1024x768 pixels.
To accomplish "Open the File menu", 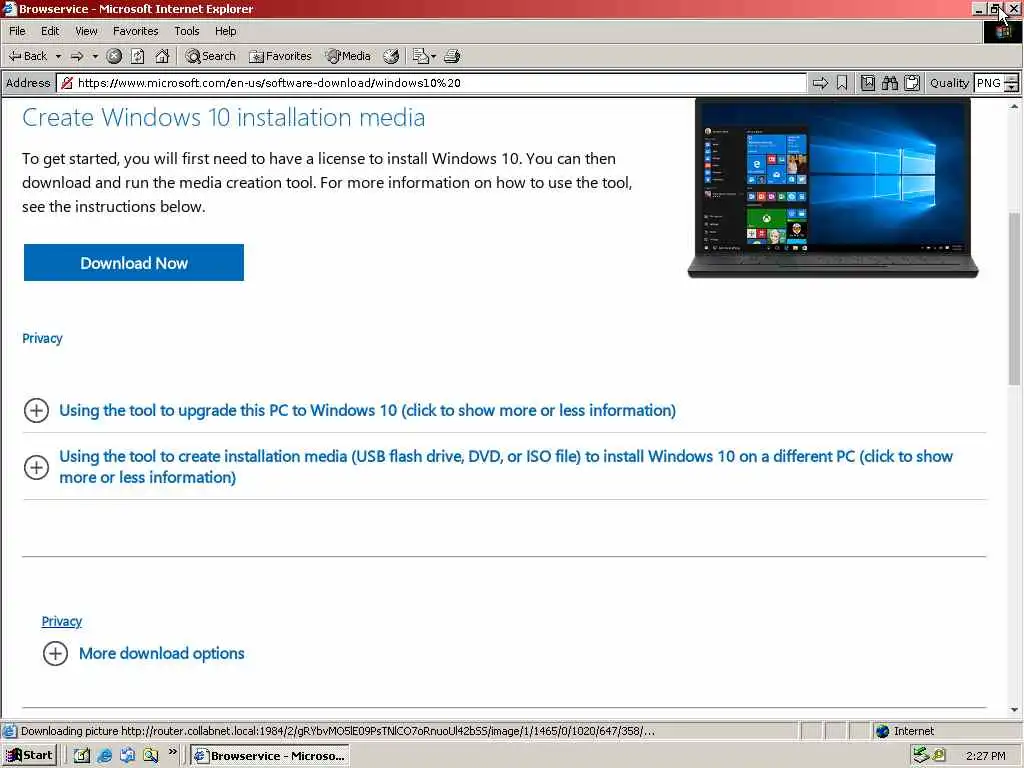I will [x=18, y=31].
